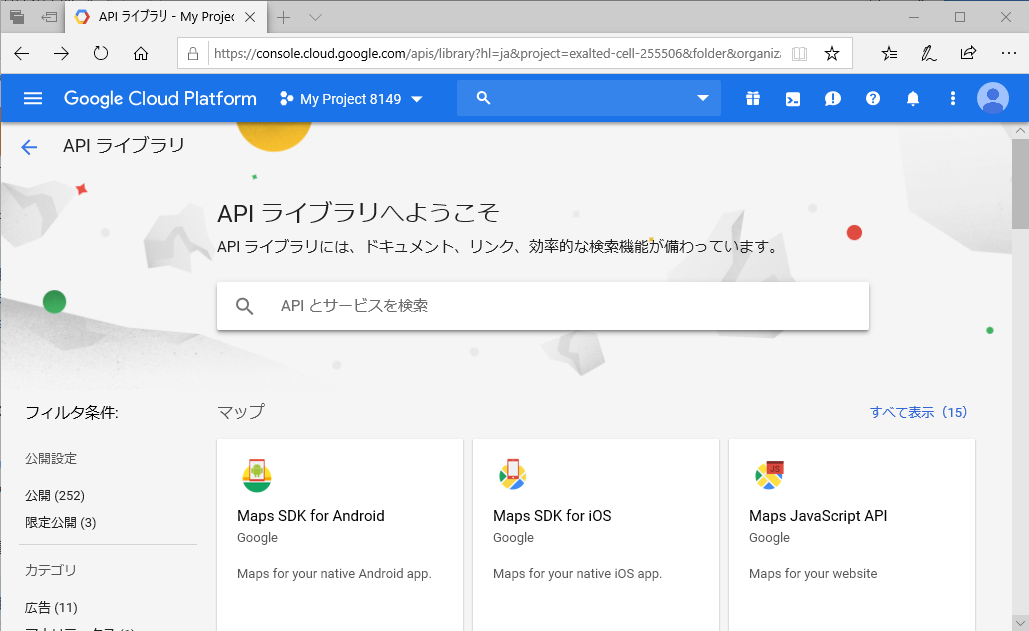The height and width of the screenshot is (631, 1029).
Task: Send feedback via the speech bubble icon
Action: [x=832, y=98]
